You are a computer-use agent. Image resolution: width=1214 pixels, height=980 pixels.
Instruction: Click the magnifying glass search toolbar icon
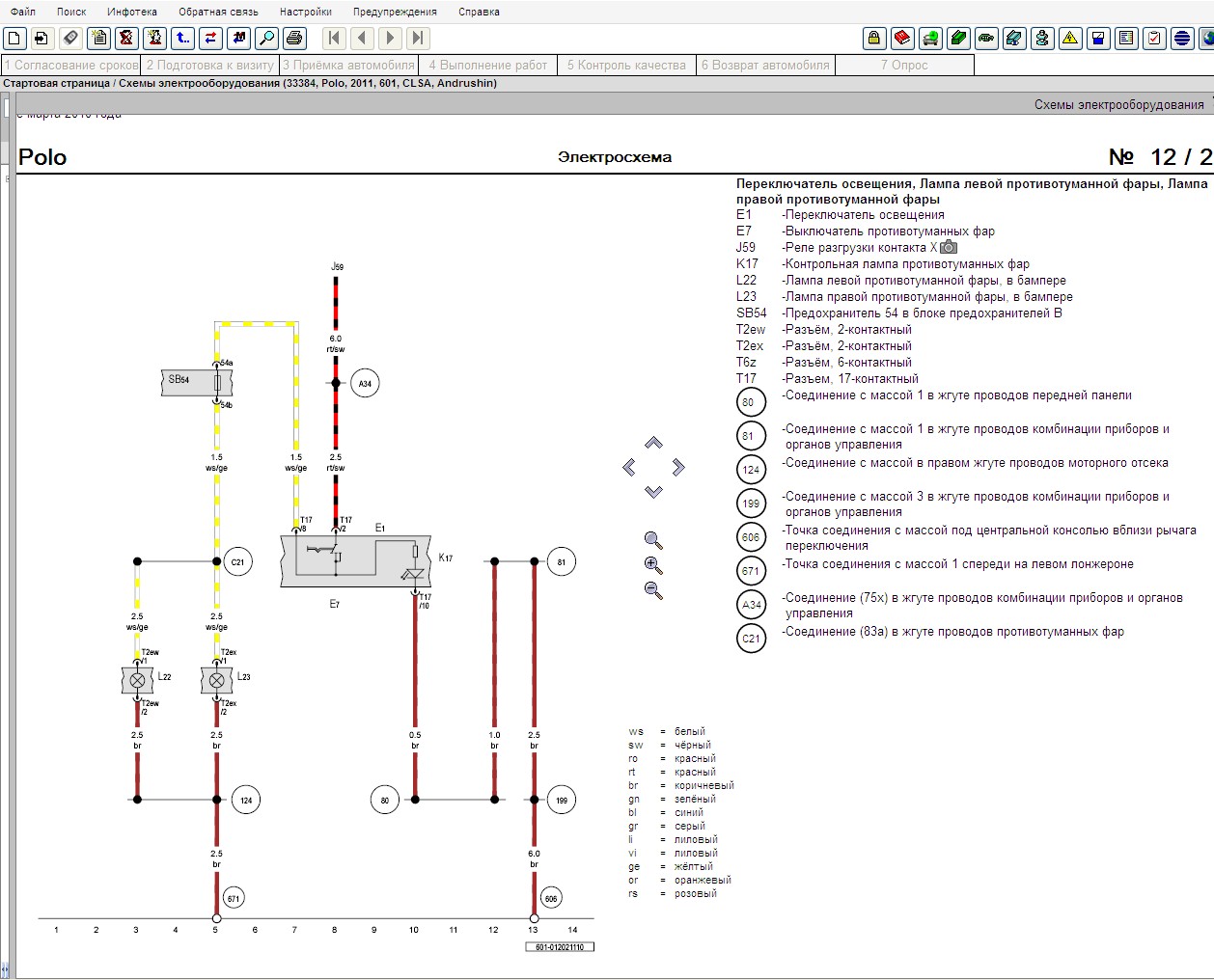point(266,39)
